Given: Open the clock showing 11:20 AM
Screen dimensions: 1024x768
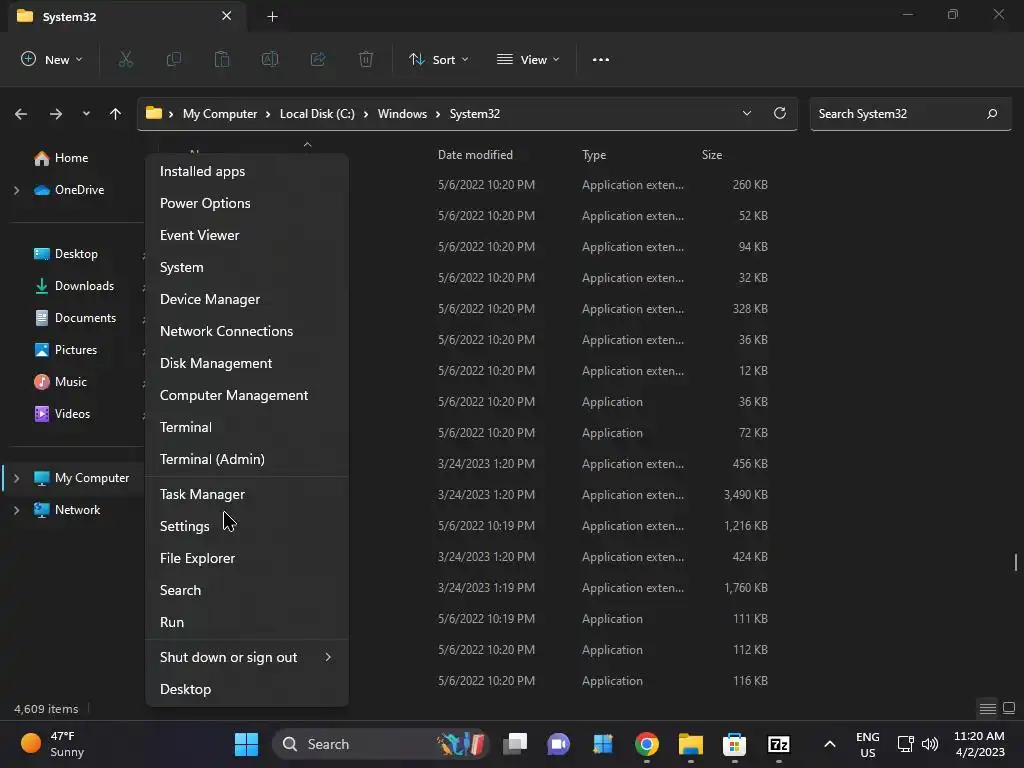Looking at the screenshot, I should (x=980, y=744).
